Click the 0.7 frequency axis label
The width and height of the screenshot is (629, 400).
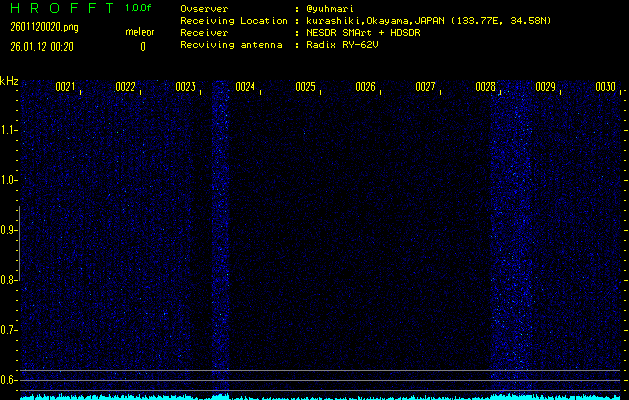point(9,330)
